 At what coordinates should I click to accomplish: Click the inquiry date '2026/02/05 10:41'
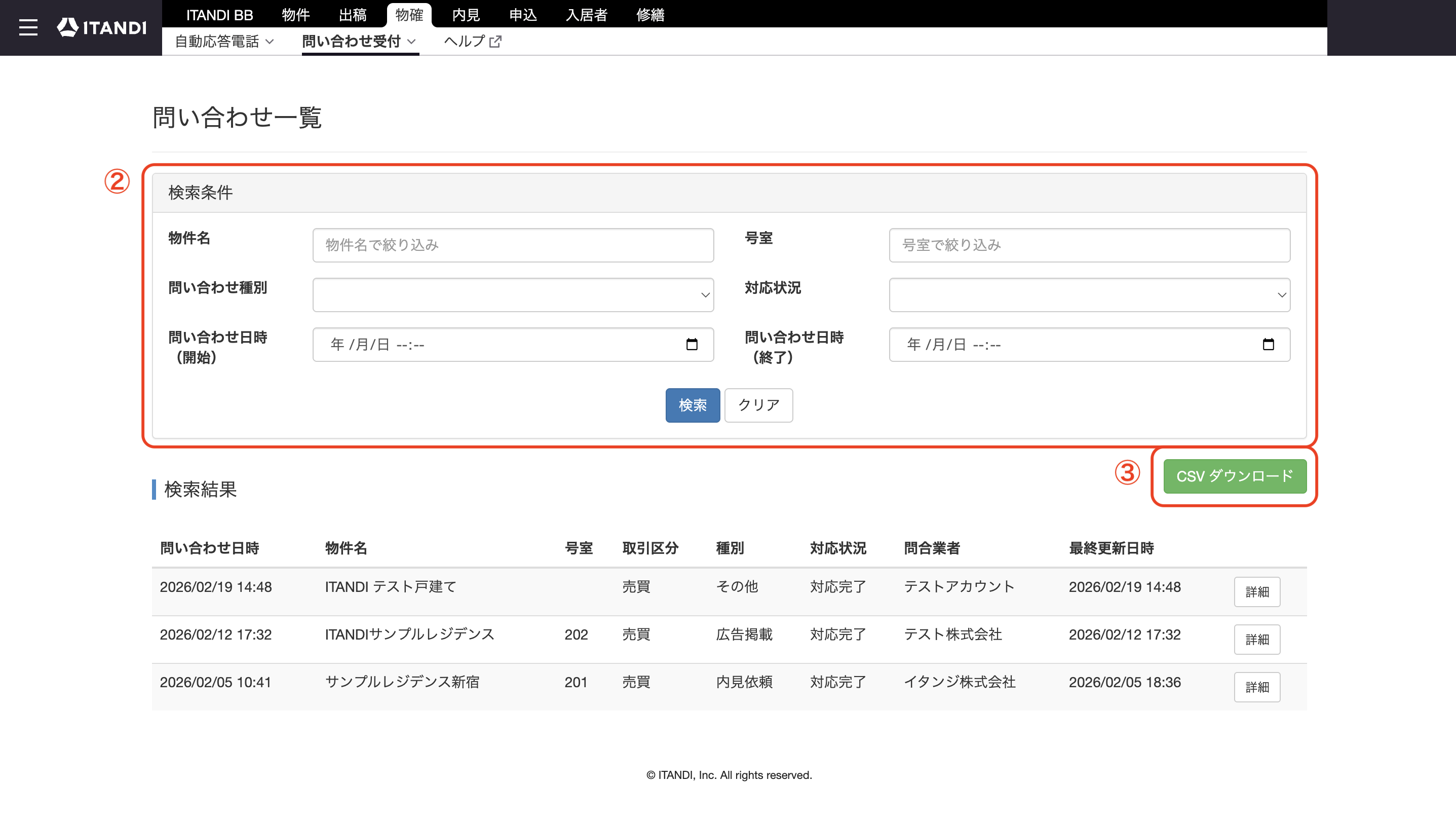pos(216,682)
